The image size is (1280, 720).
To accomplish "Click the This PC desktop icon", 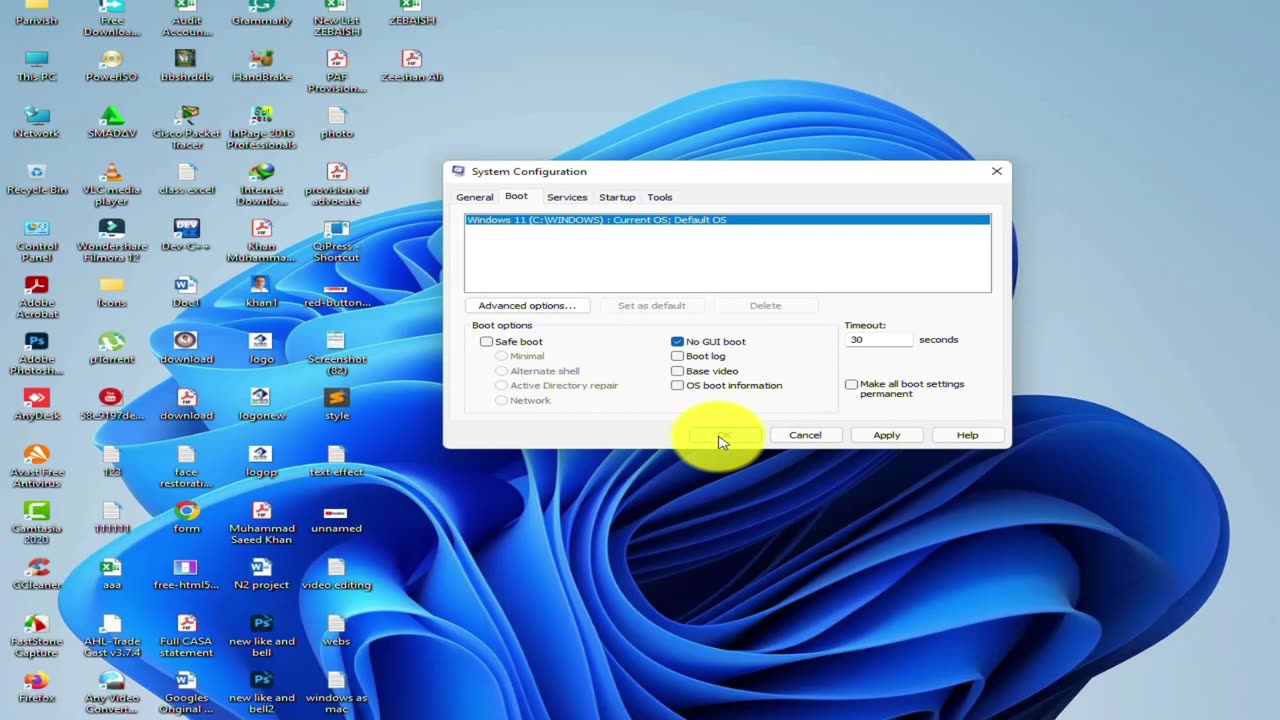I will [x=37, y=60].
